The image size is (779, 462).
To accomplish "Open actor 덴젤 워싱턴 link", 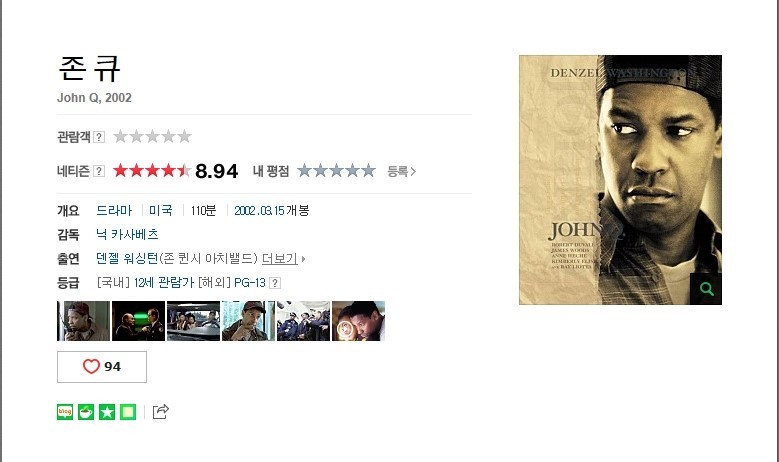I will 127,259.
